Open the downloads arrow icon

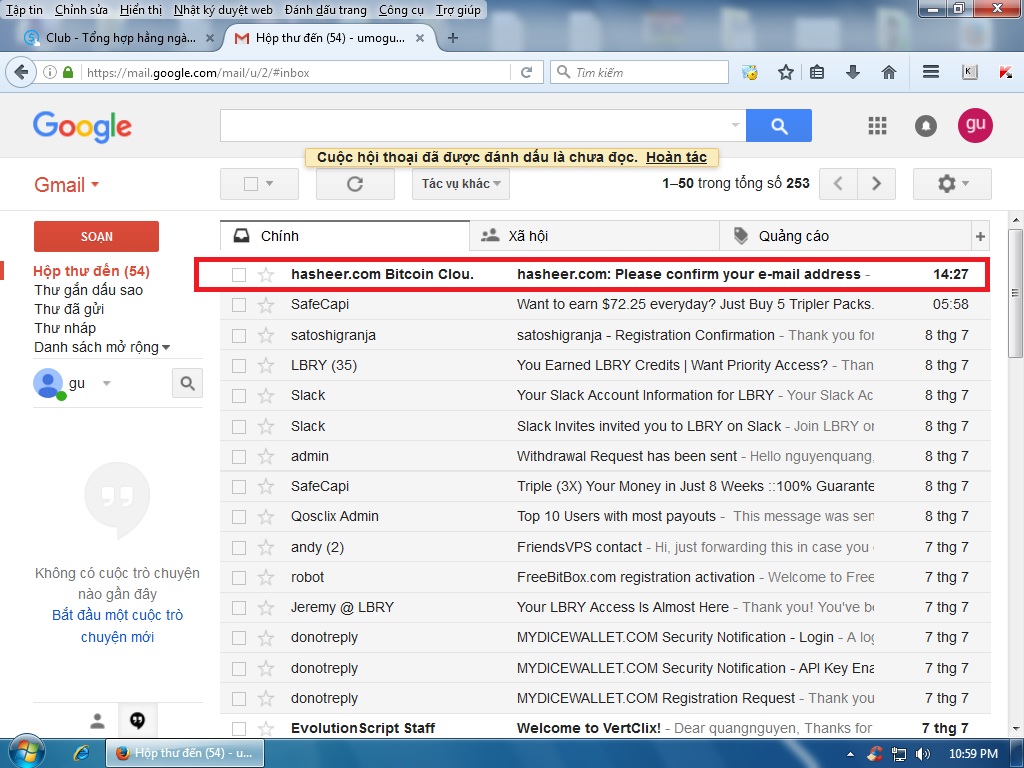point(852,72)
